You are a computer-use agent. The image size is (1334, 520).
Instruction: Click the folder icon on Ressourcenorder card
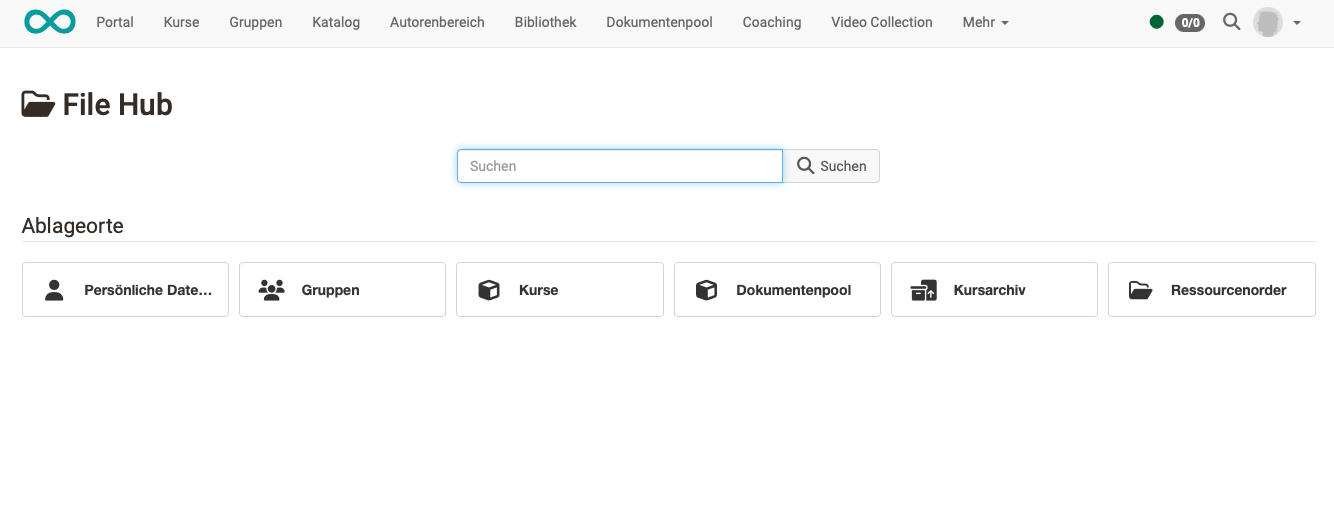tap(1141, 290)
